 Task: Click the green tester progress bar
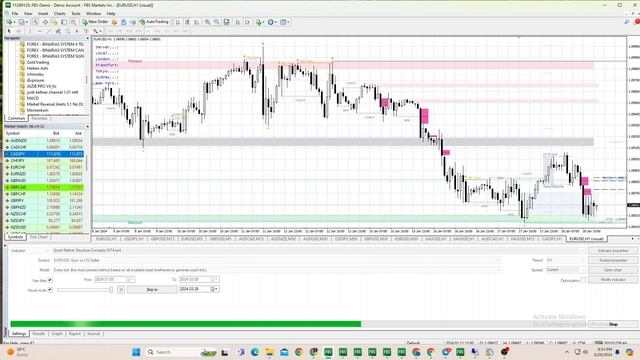click(186, 324)
